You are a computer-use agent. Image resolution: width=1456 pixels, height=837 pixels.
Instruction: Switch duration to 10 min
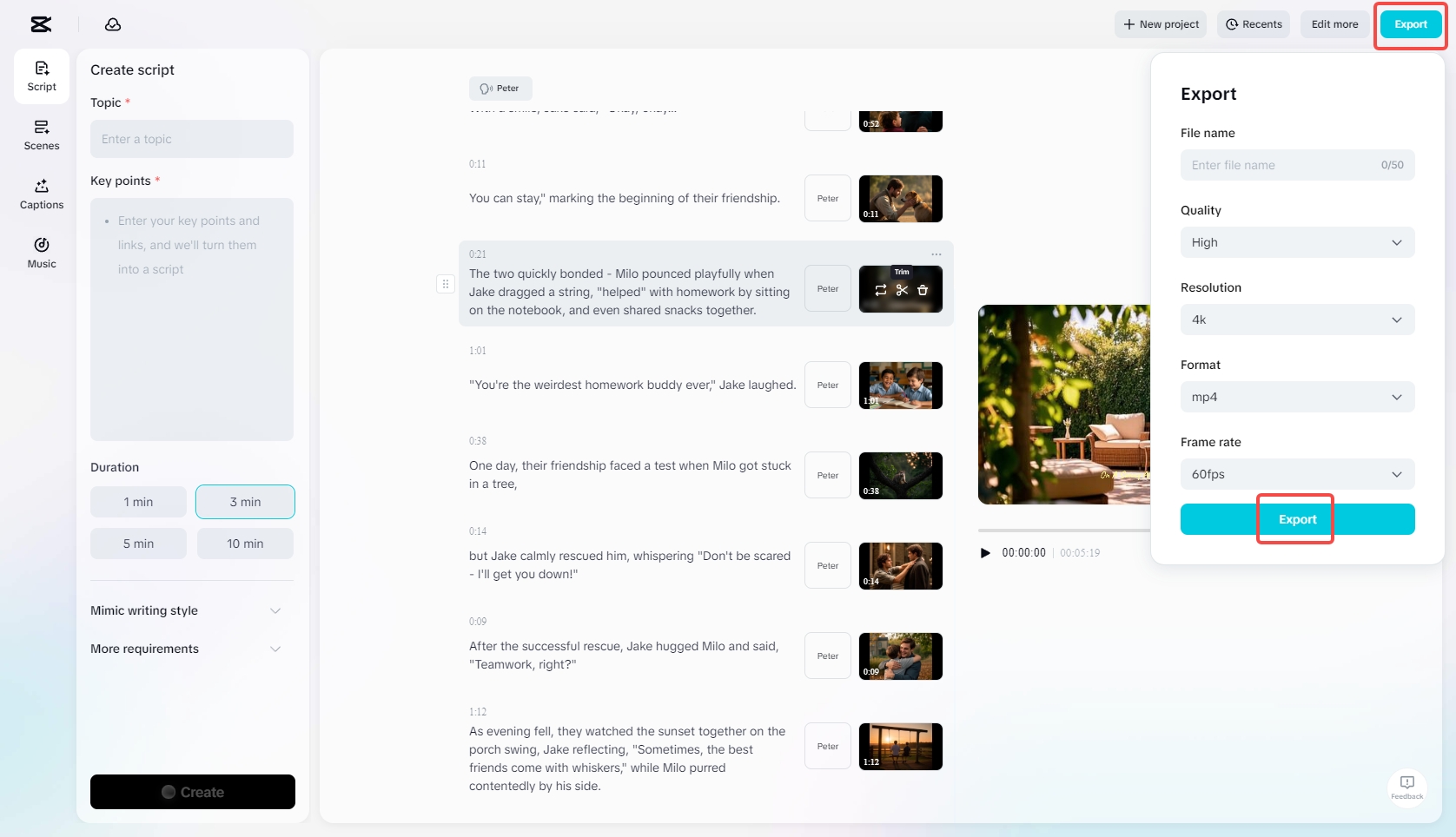tap(245, 543)
